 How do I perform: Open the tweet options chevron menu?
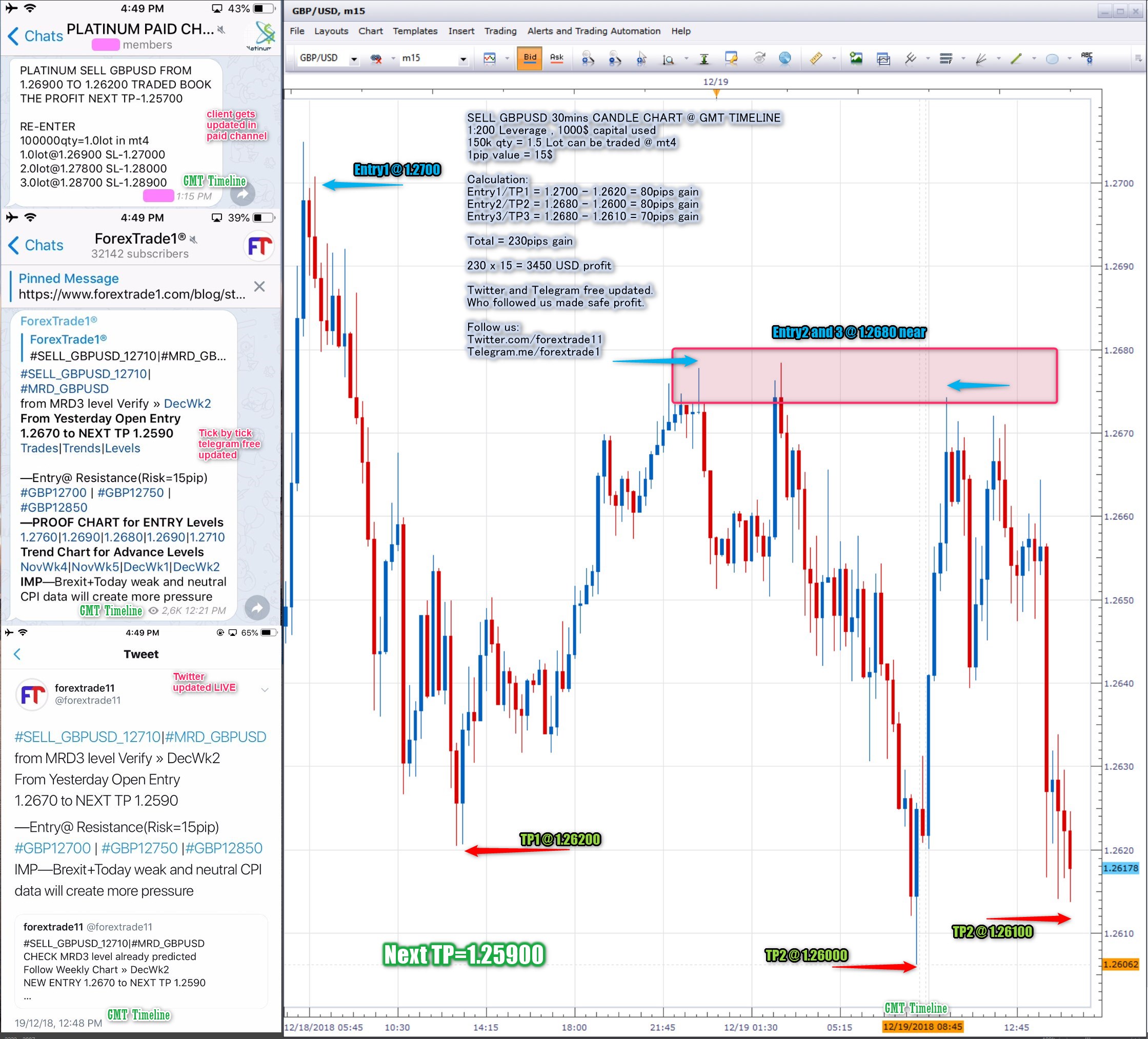coord(264,690)
